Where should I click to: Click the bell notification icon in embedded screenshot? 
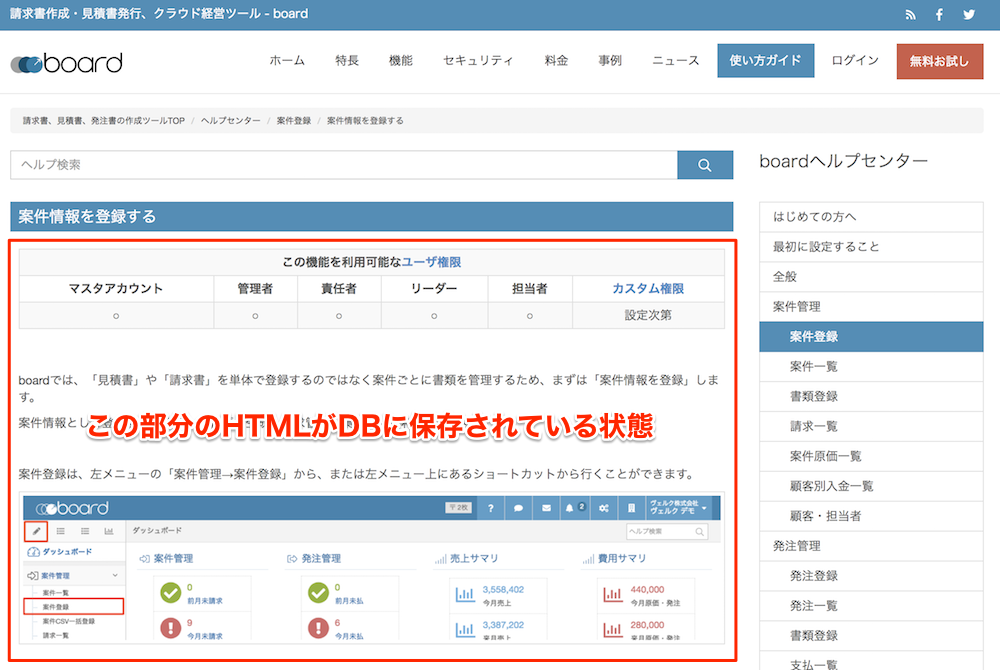point(570,508)
